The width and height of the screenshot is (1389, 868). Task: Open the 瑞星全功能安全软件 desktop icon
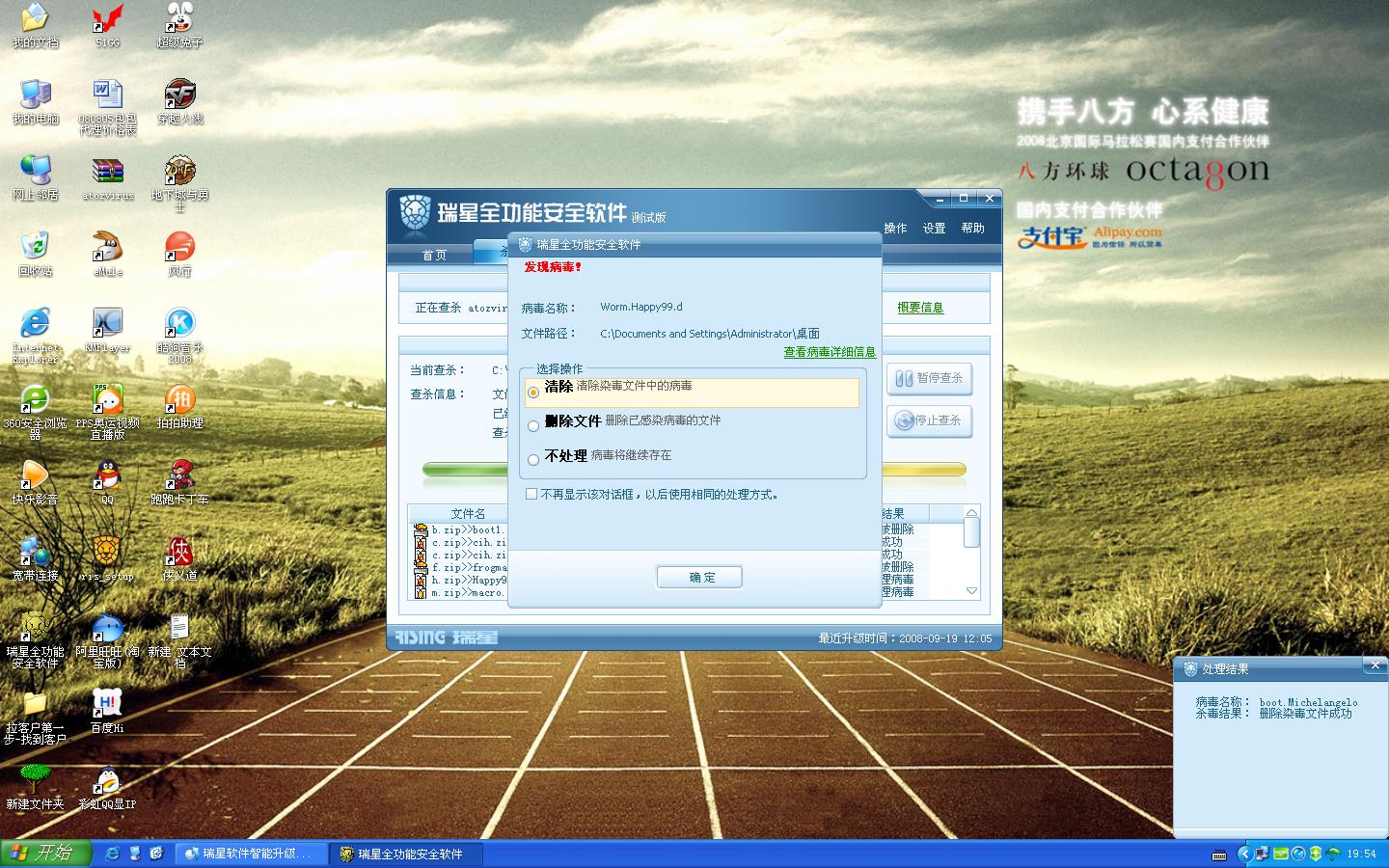coord(35,640)
